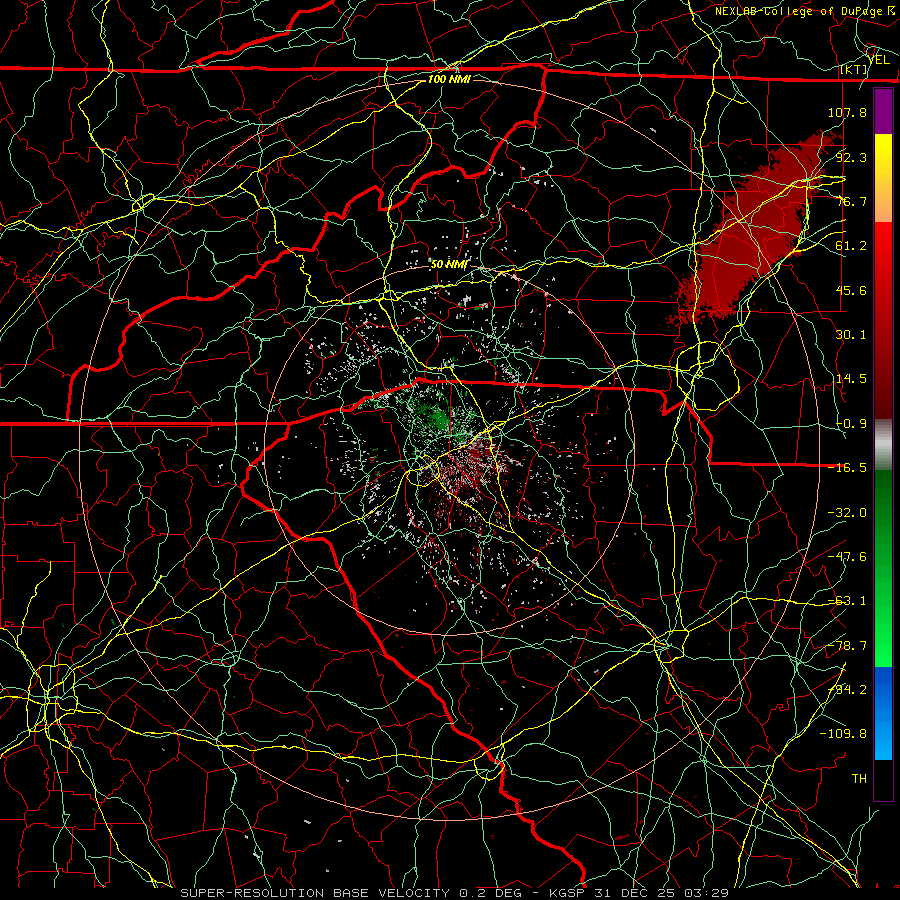Image resolution: width=900 pixels, height=900 pixels.
Task: Click the -78.7 velocity scale value
Action: tap(847, 646)
